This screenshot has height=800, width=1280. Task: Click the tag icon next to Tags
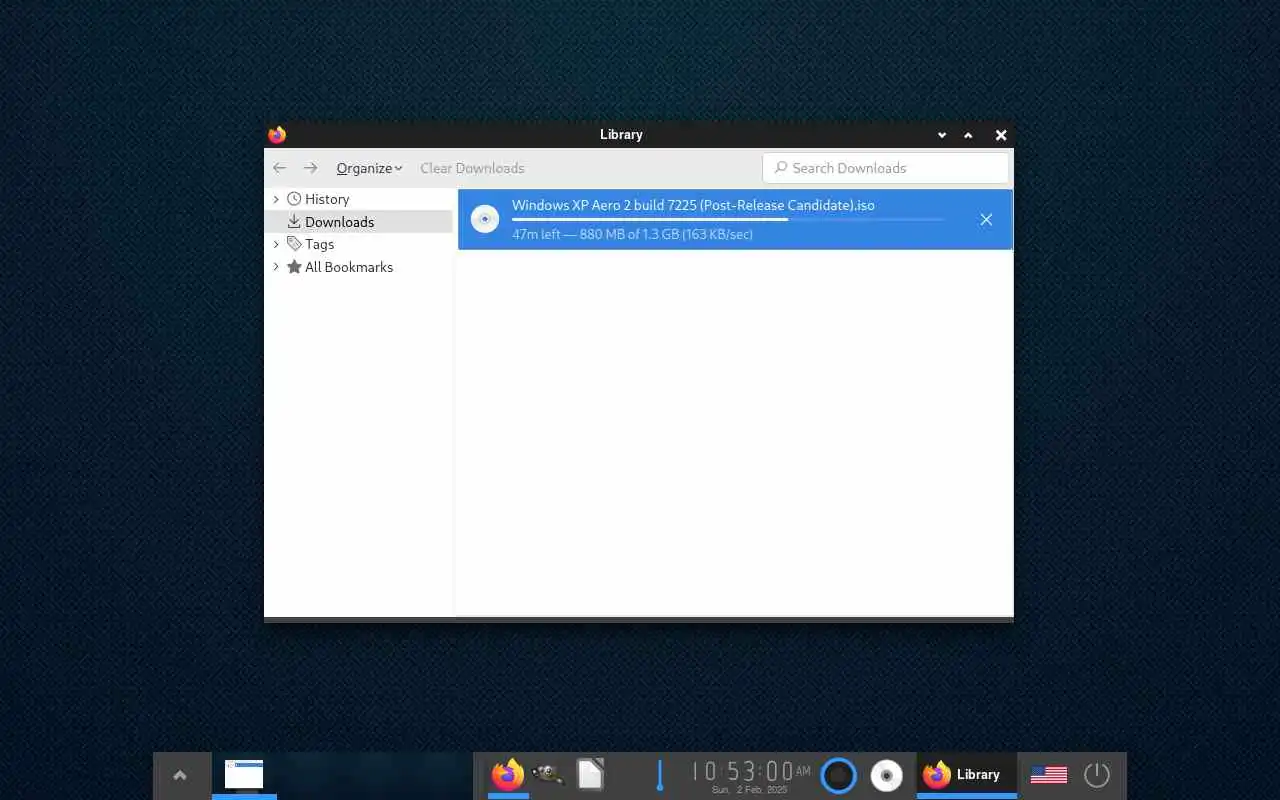click(294, 244)
